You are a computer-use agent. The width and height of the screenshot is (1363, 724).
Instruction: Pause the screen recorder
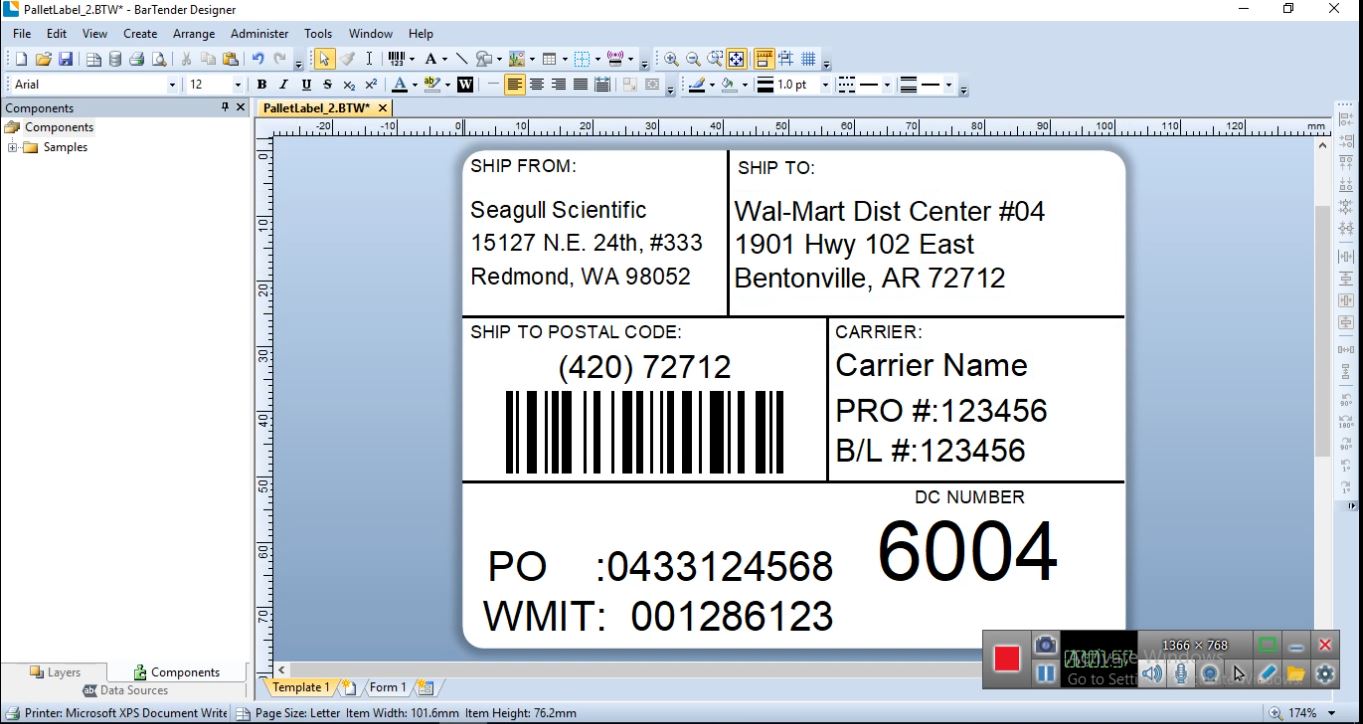click(x=1045, y=674)
